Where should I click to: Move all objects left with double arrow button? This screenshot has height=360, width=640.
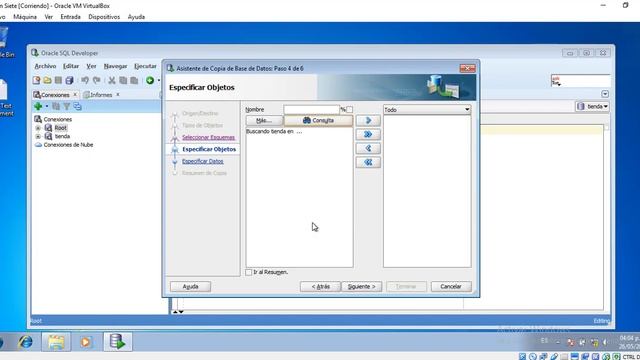click(368, 162)
